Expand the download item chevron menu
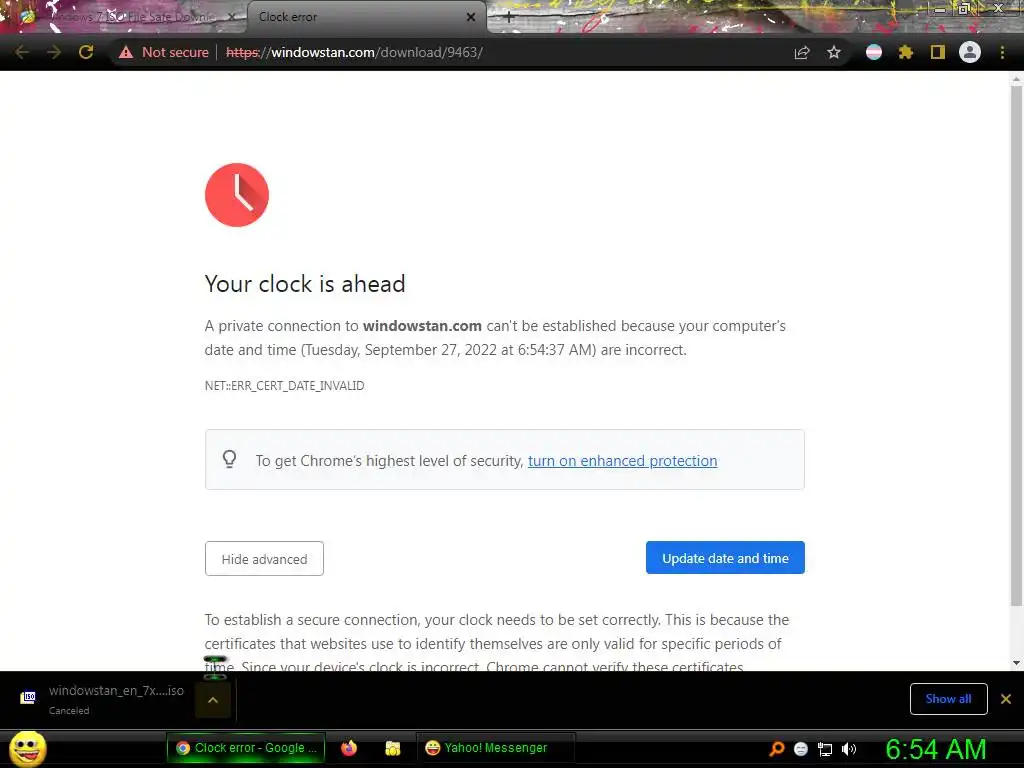The image size is (1024, 768). pyautogui.click(x=213, y=699)
